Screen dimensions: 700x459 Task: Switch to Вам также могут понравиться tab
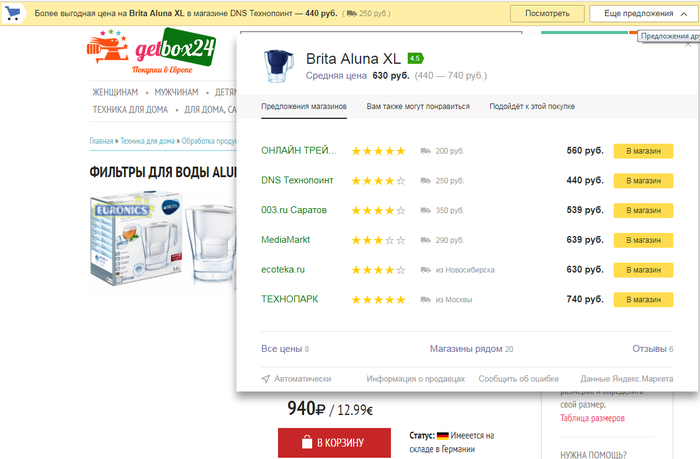point(418,106)
